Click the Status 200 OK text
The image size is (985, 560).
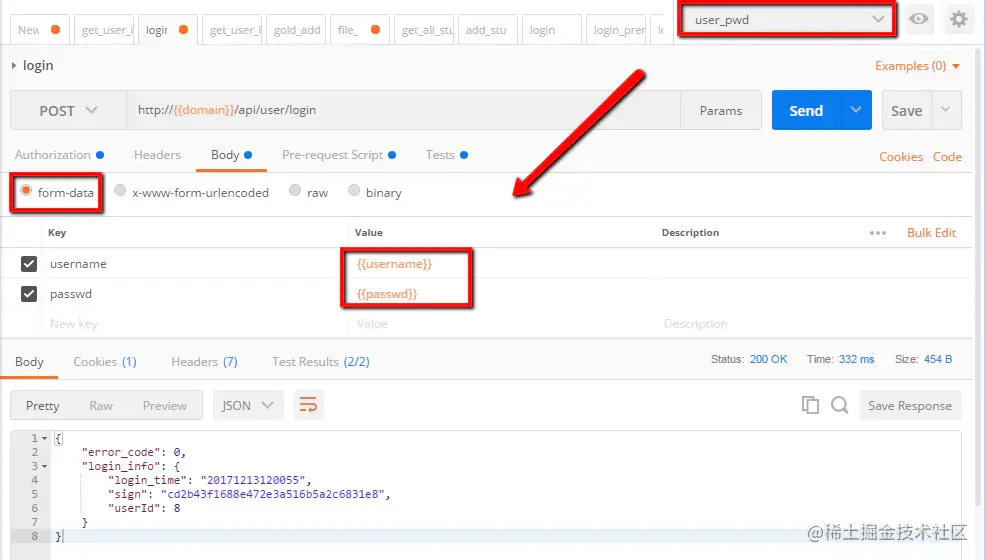(749, 359)
